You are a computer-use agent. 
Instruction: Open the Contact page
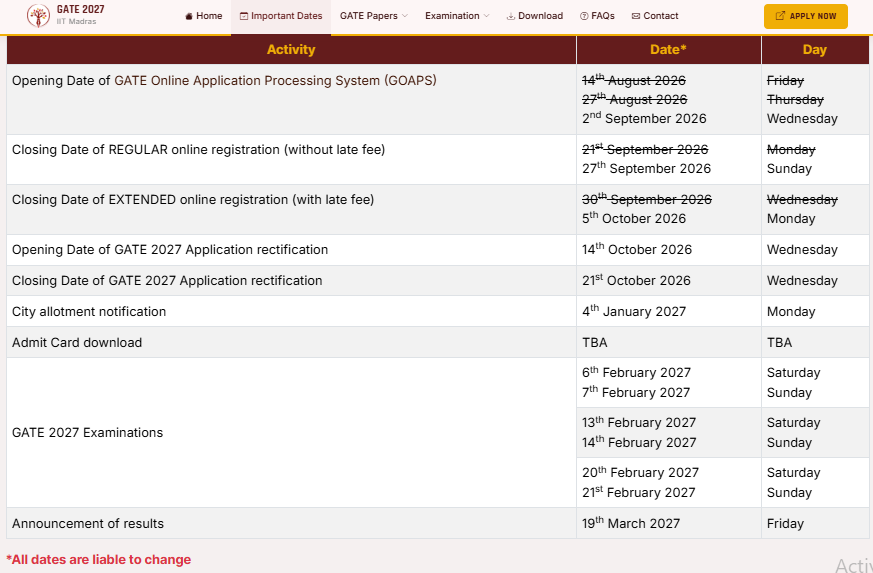click(x=655, y=16)
